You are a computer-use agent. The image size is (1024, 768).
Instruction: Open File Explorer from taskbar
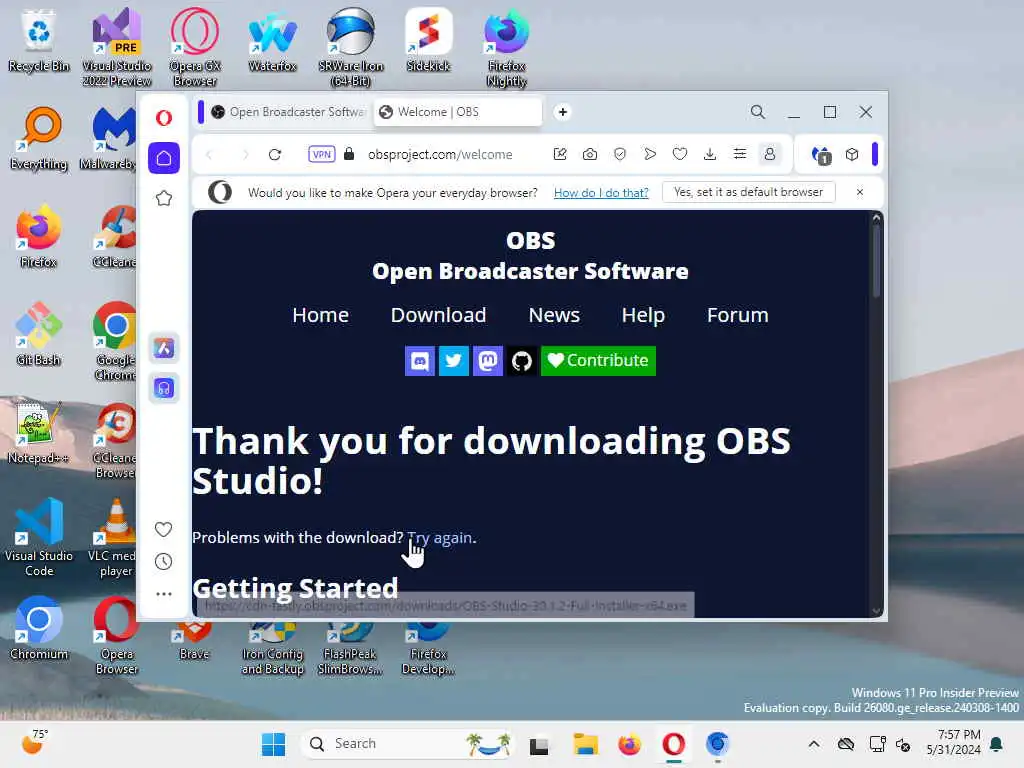(586, 744)
